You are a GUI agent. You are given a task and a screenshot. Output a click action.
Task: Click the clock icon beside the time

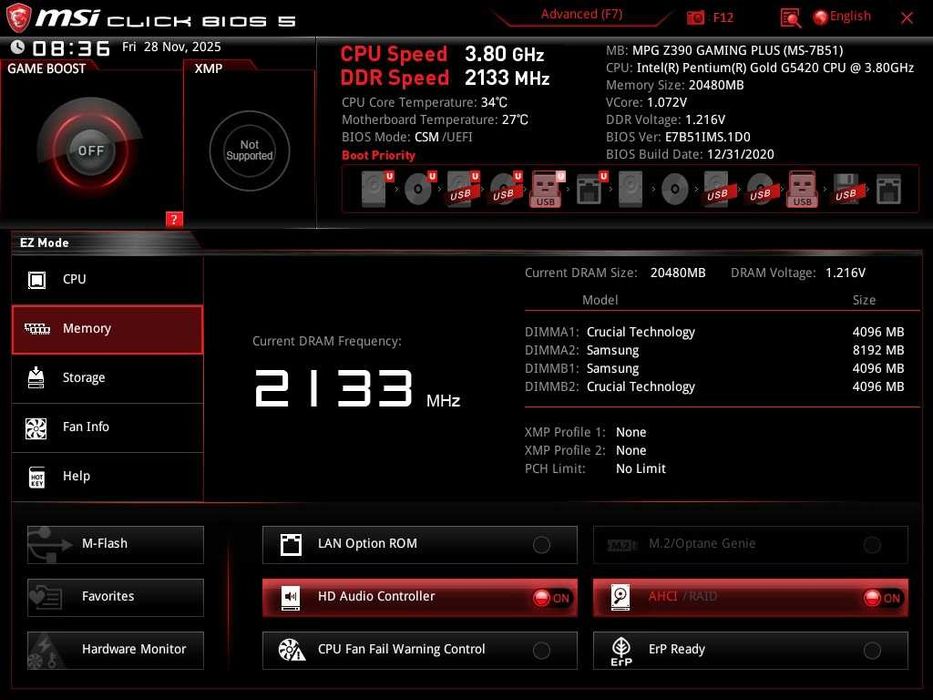(17, 47)
